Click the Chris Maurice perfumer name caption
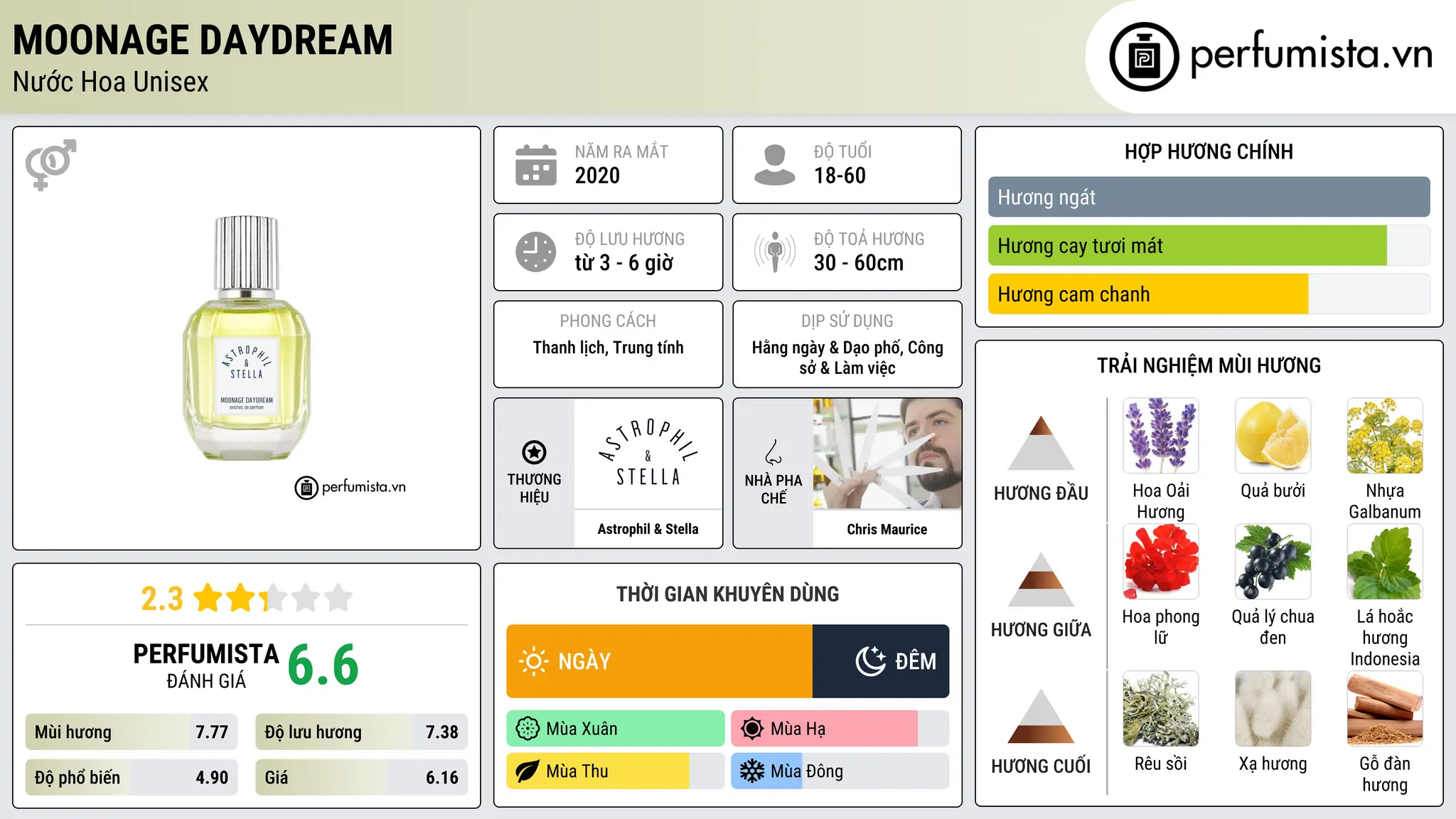Image resolution: width=1456 pixels, height=819 pixels. (x=887, y=530)
